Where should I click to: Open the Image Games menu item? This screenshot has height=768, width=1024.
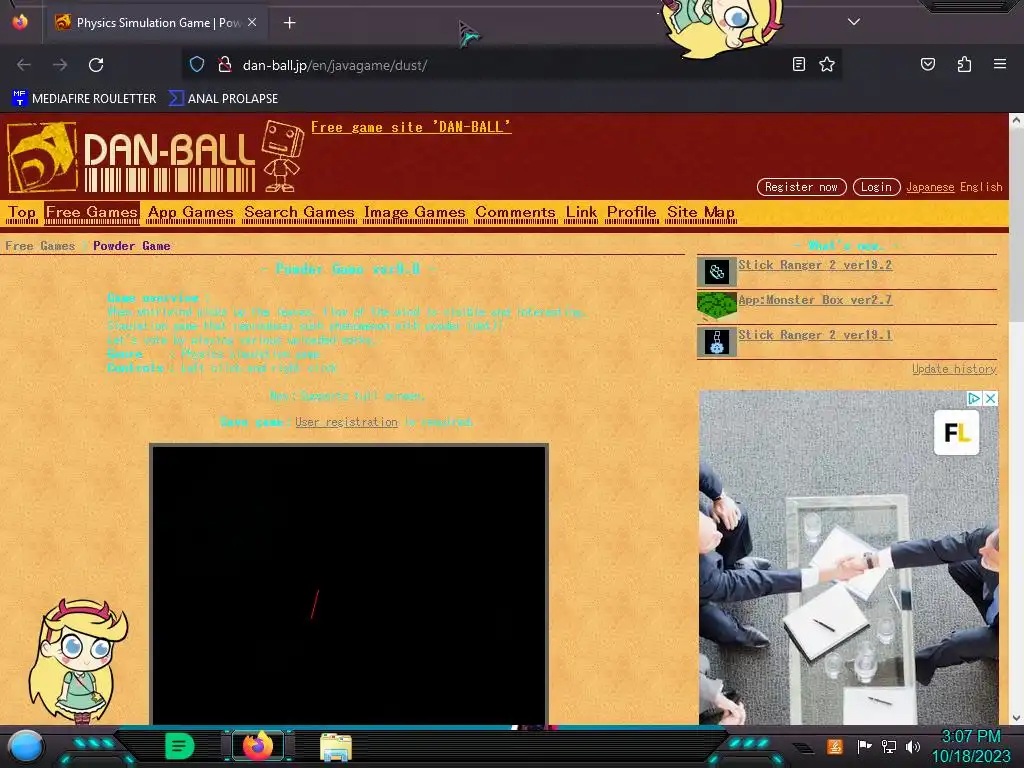(415, 212)
